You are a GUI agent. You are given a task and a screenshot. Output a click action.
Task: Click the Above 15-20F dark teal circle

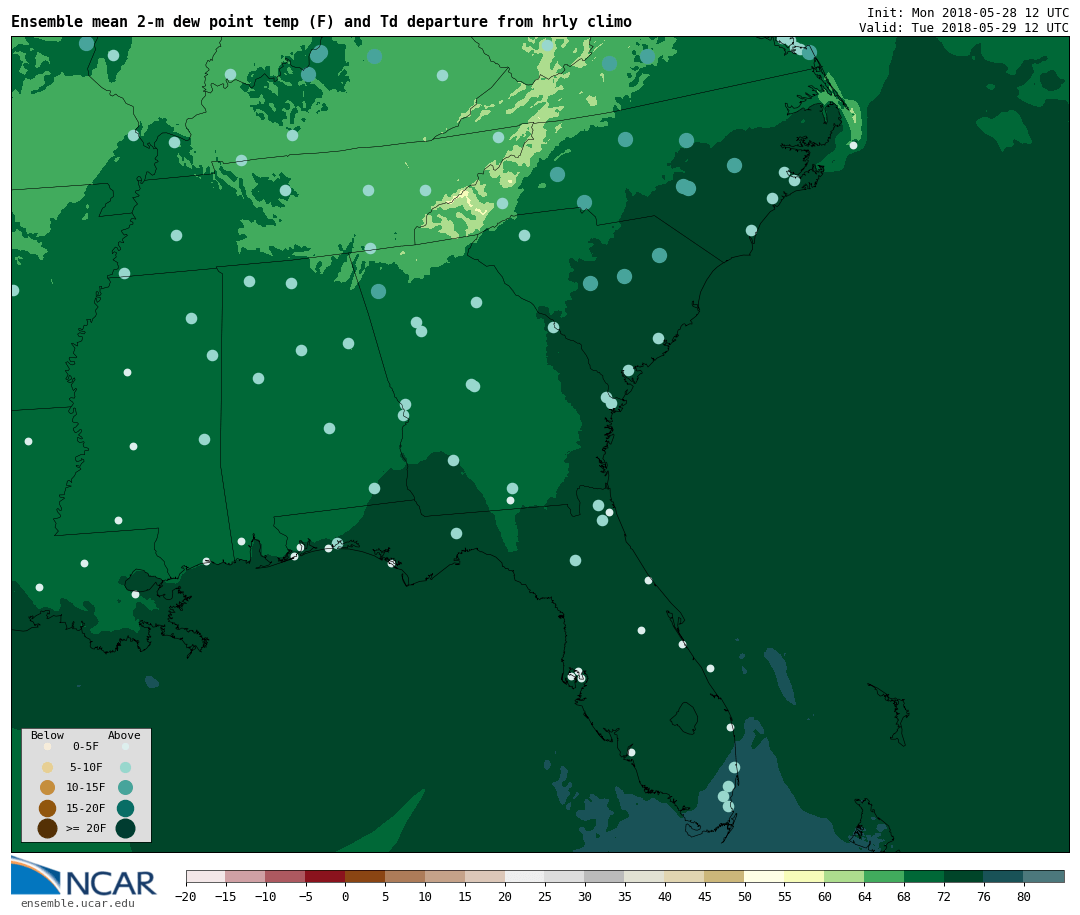point(125,808)
